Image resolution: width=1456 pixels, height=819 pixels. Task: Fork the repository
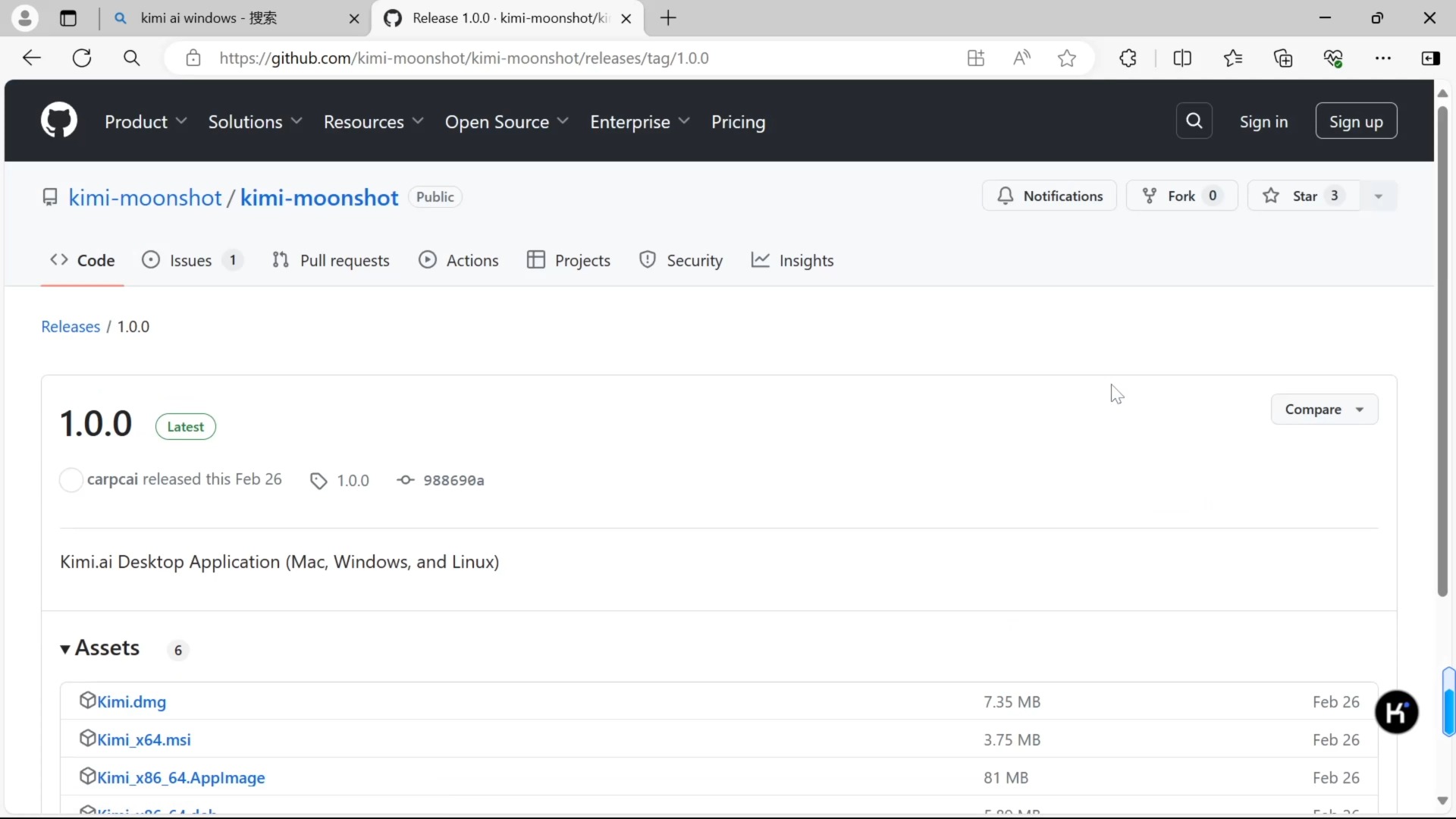[x=1181, y=196]
